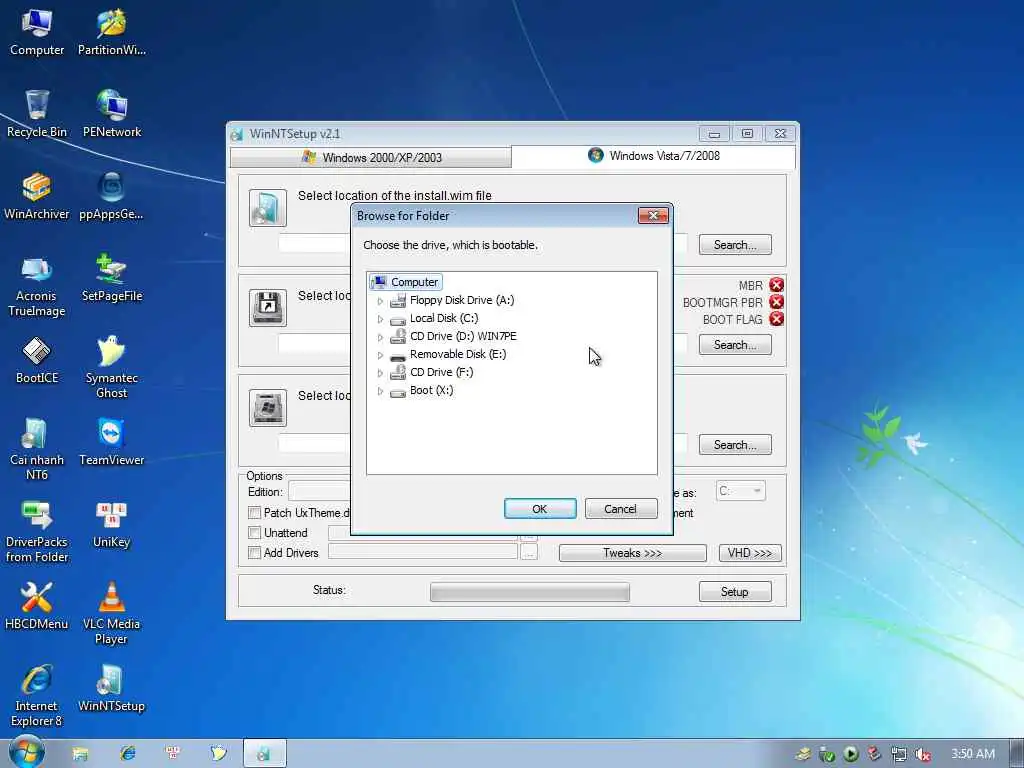
Task: Click the Add Drivers browse ellipsis button
Action: coord(529,553)
